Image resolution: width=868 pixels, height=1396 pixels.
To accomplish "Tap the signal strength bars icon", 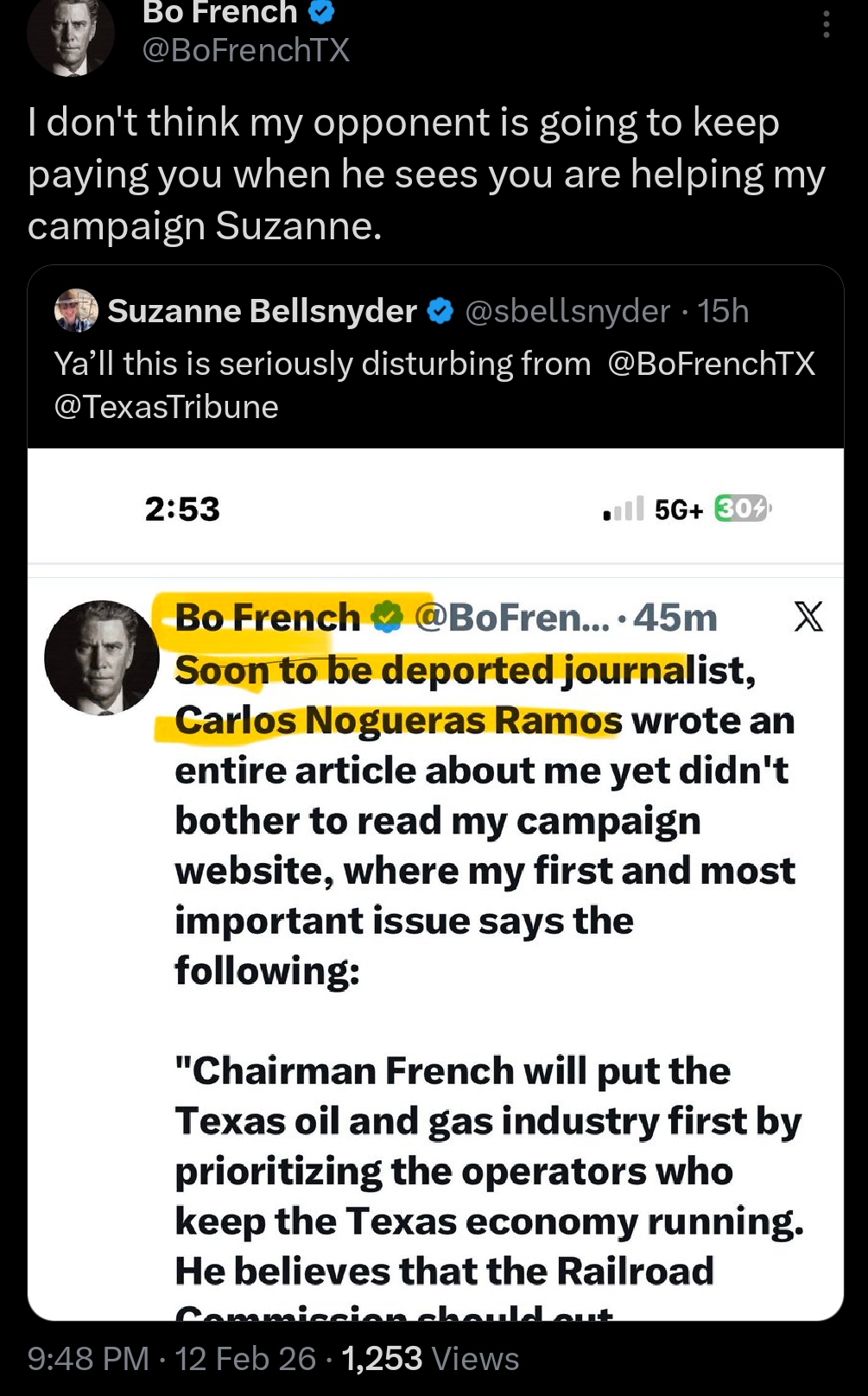I will (x=624, y=509).
